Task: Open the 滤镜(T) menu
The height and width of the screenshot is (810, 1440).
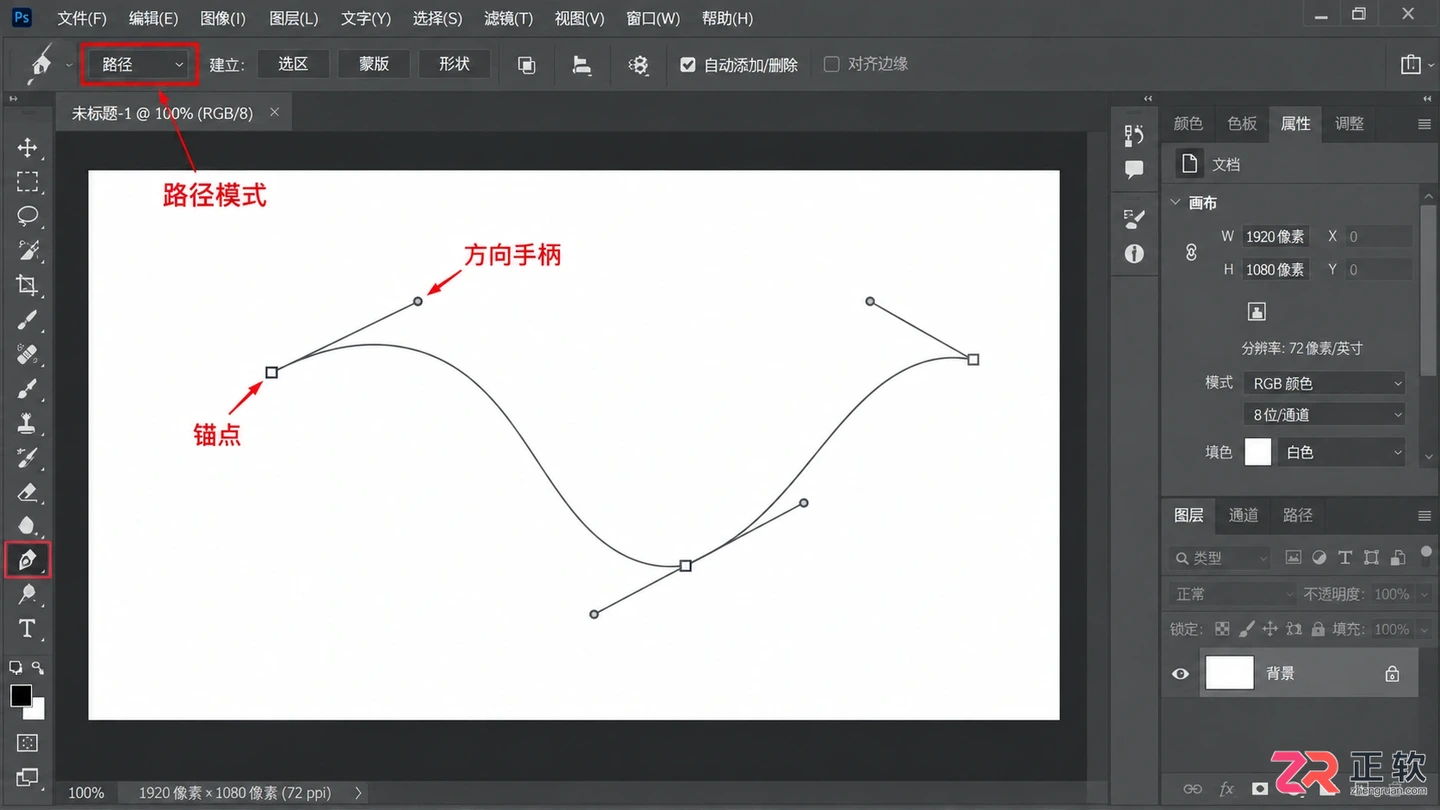Action: tap(508, 18)
